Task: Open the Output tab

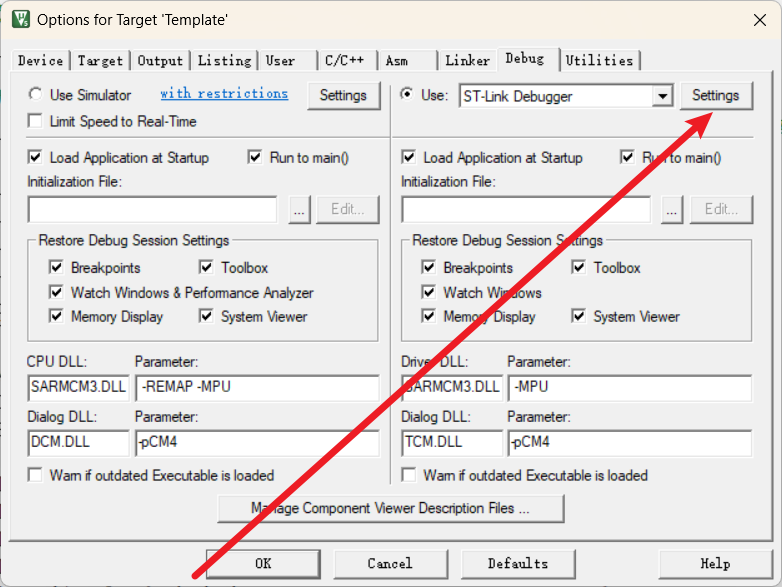Action: (160, 61)
